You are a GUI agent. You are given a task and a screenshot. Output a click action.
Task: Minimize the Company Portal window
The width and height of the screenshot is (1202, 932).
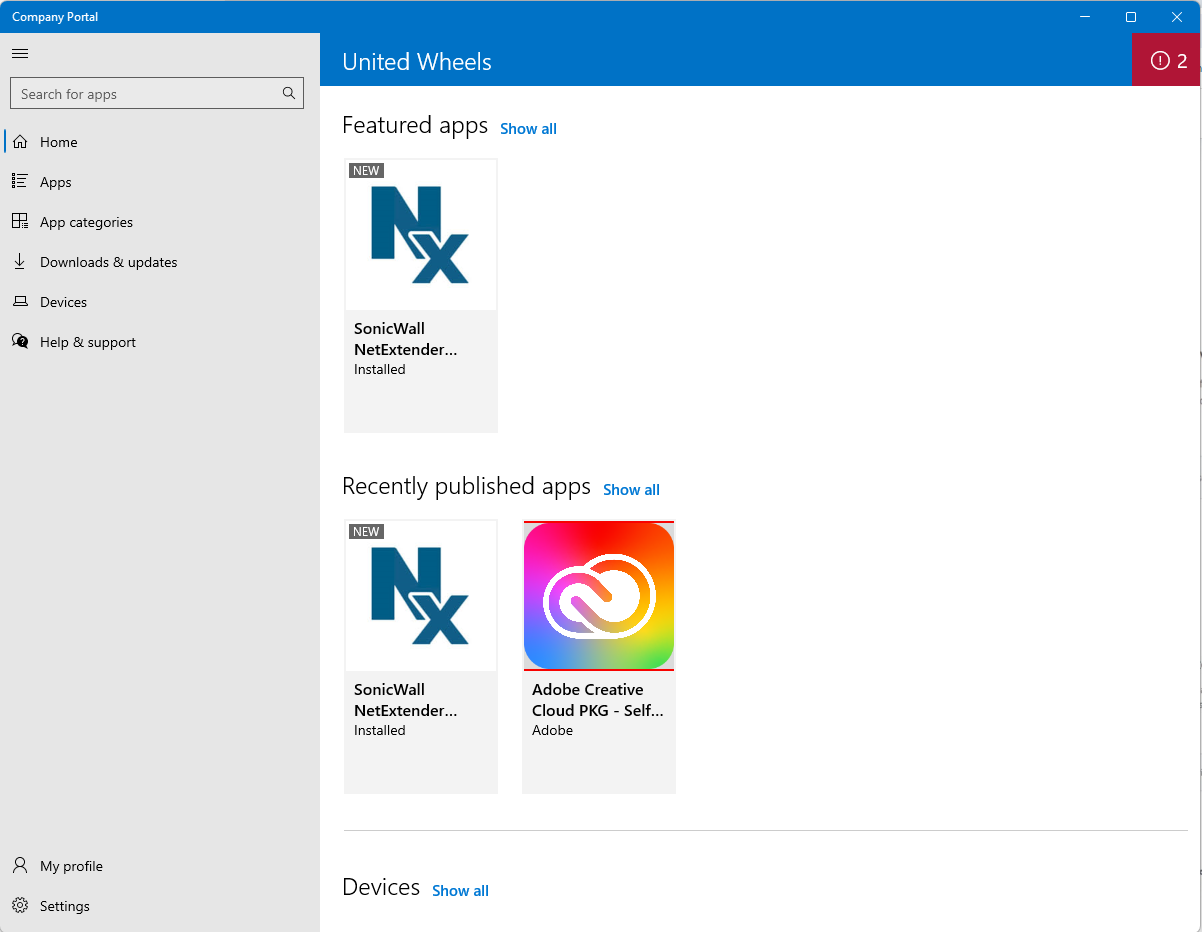tap(1085, 17)
